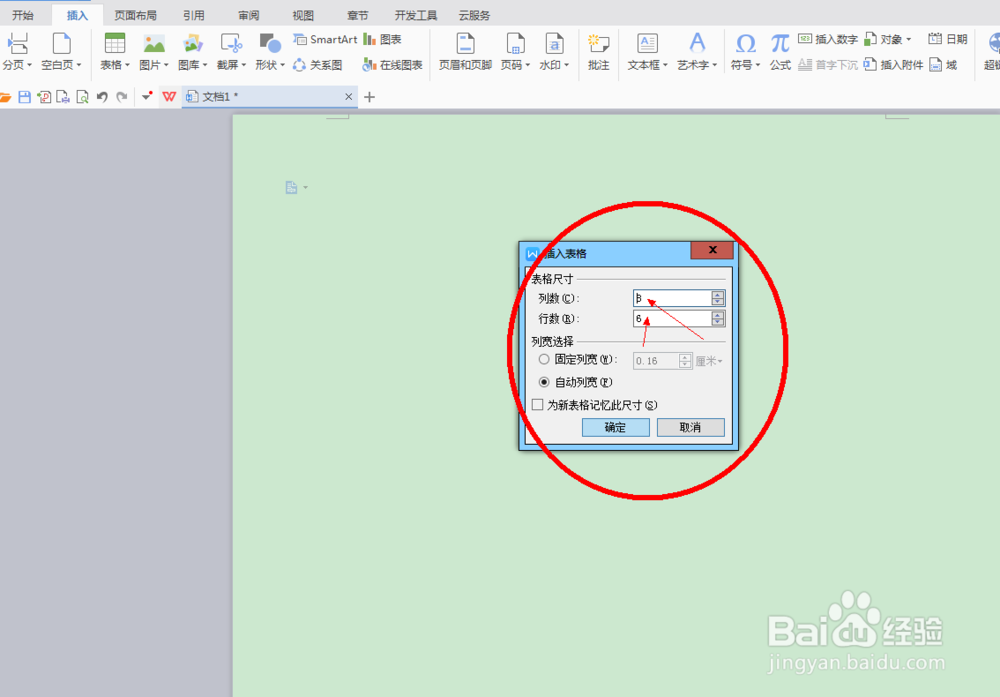The height and width of the screenshot is (697, 1000).
Task: Switch to the 开发工具 tab
Action: (x=416, y=15)
